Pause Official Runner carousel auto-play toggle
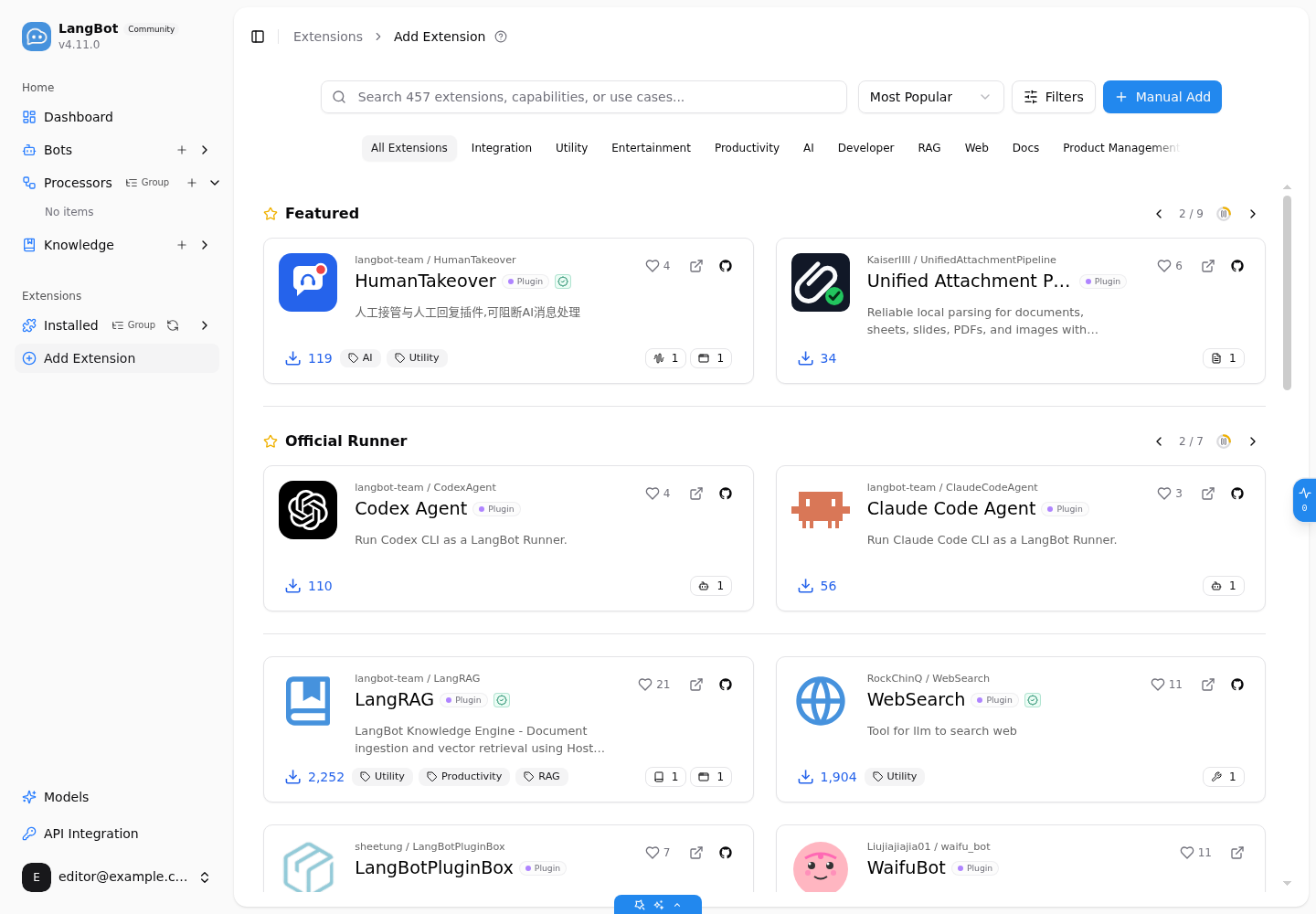The image size is (1316, 914). (1224, 441)
